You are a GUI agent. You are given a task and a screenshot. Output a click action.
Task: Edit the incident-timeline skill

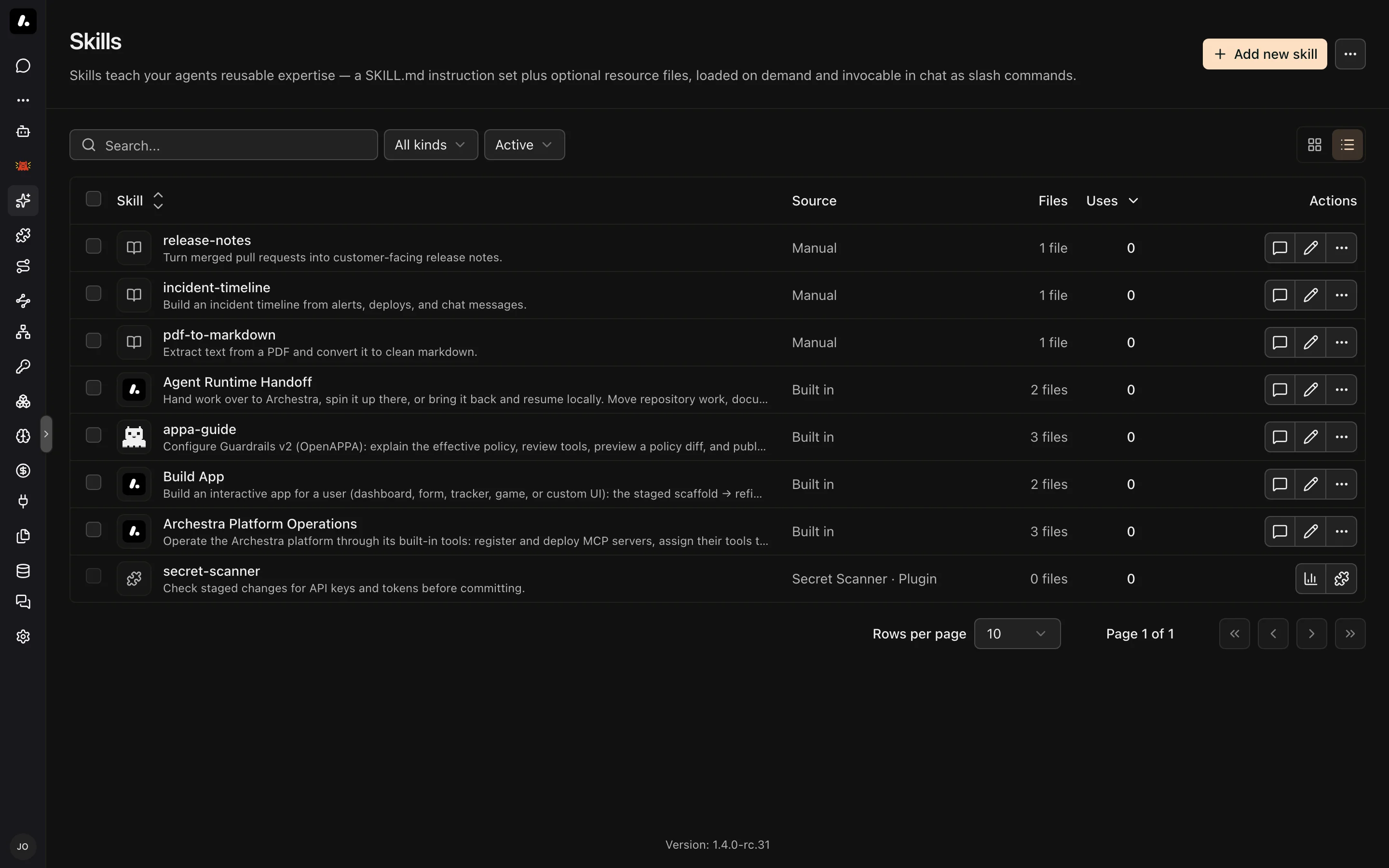pos(1310,295)
